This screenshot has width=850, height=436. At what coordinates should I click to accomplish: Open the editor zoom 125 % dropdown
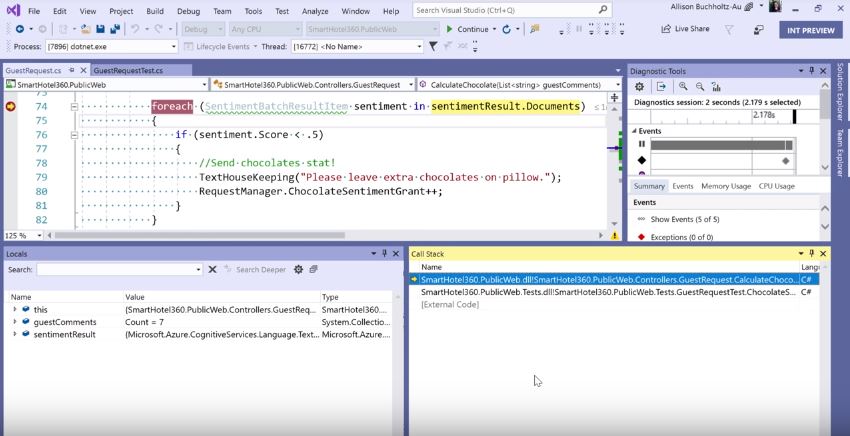point(39,235)
